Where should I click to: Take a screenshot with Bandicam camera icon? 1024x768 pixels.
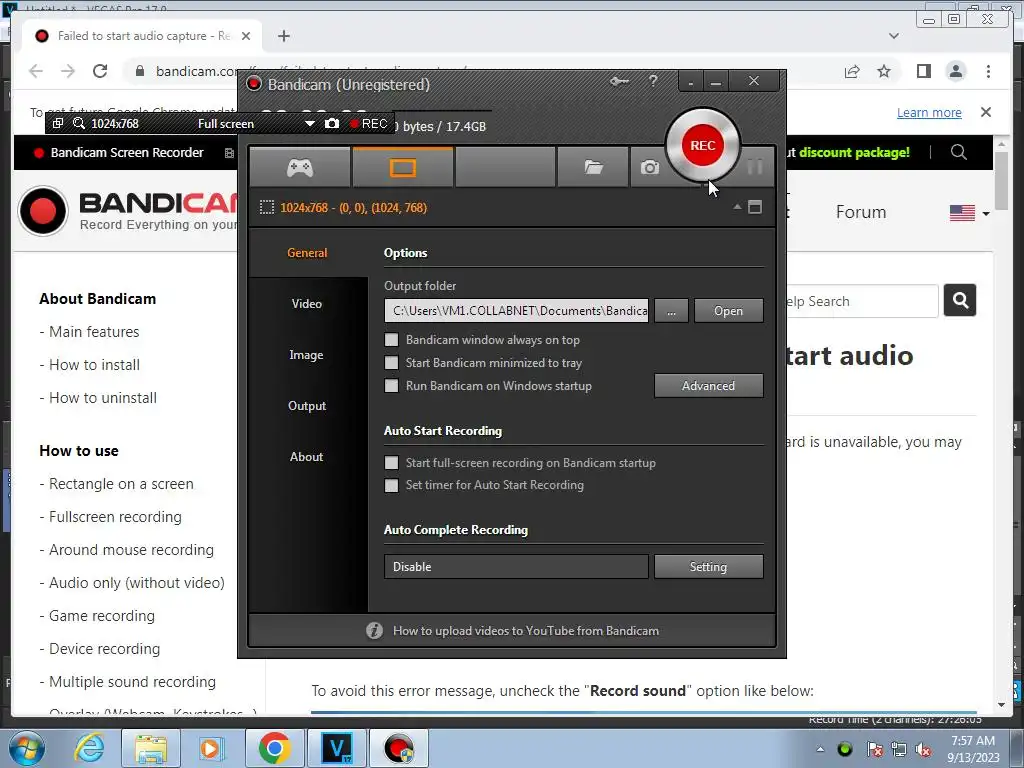(x=649, y=168)
